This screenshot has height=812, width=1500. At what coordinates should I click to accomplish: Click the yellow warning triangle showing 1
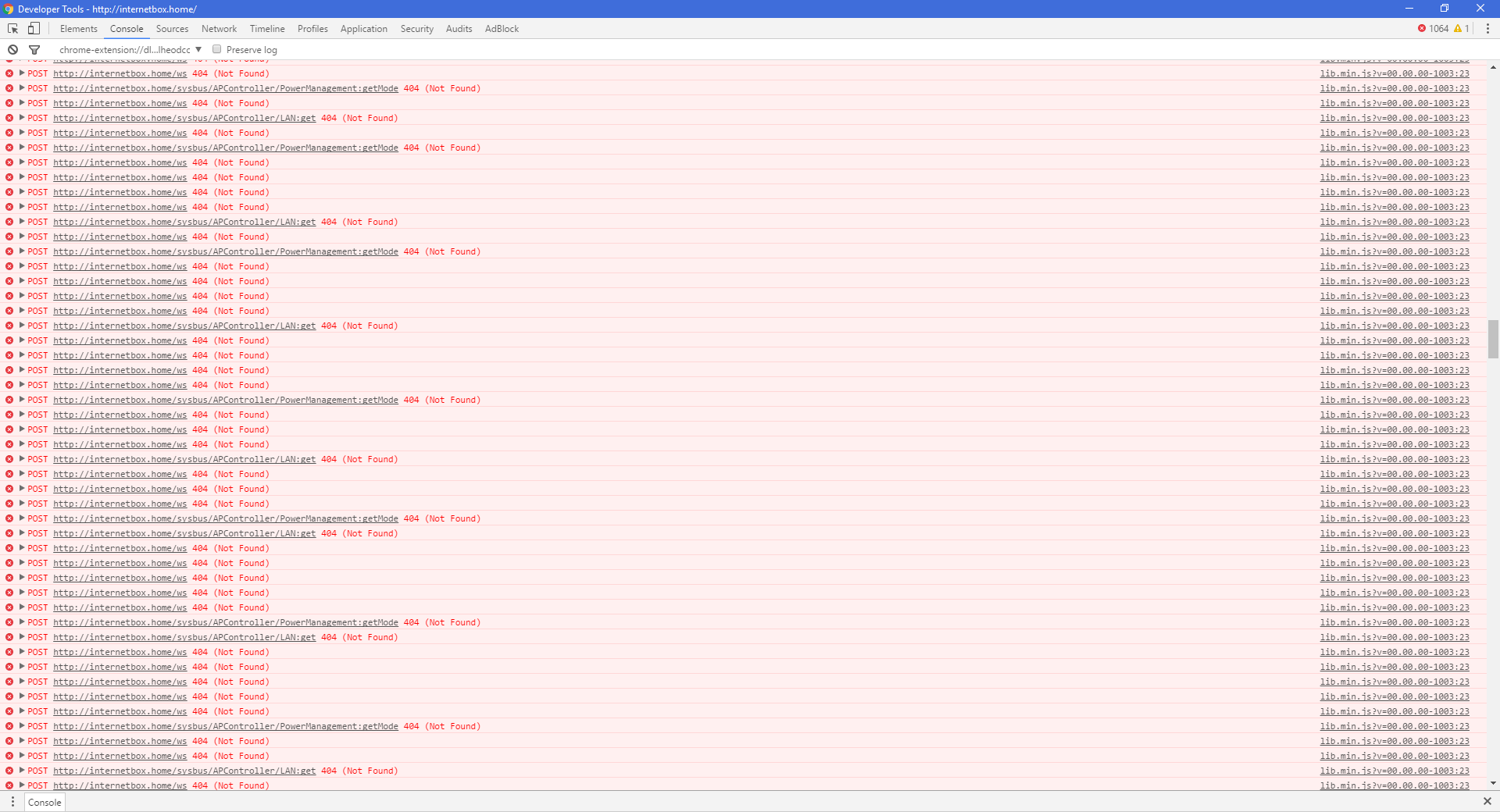1462,28
